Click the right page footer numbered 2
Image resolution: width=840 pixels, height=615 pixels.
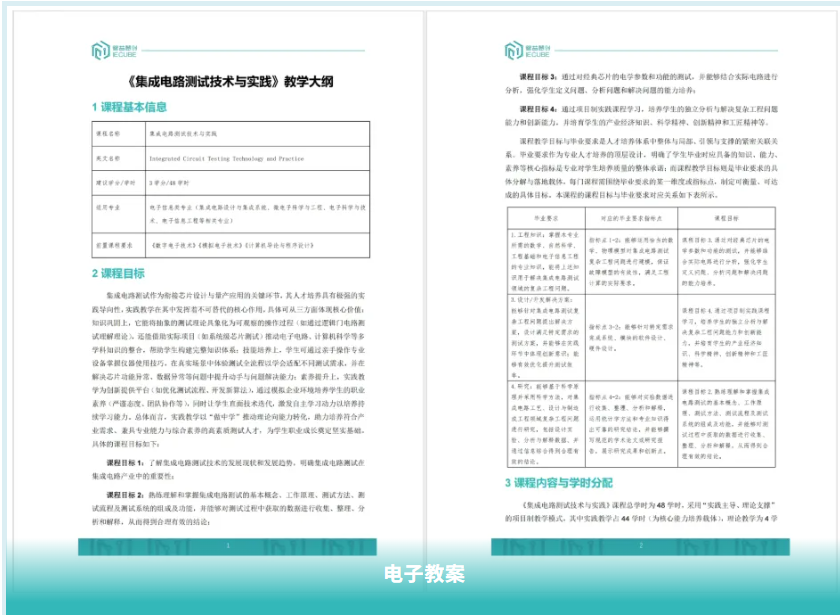click(x=640, y=546)
